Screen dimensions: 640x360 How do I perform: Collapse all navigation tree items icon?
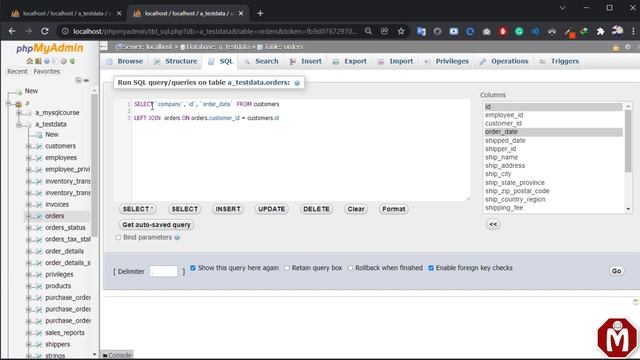pyautogui.click(x=78, y=80)
